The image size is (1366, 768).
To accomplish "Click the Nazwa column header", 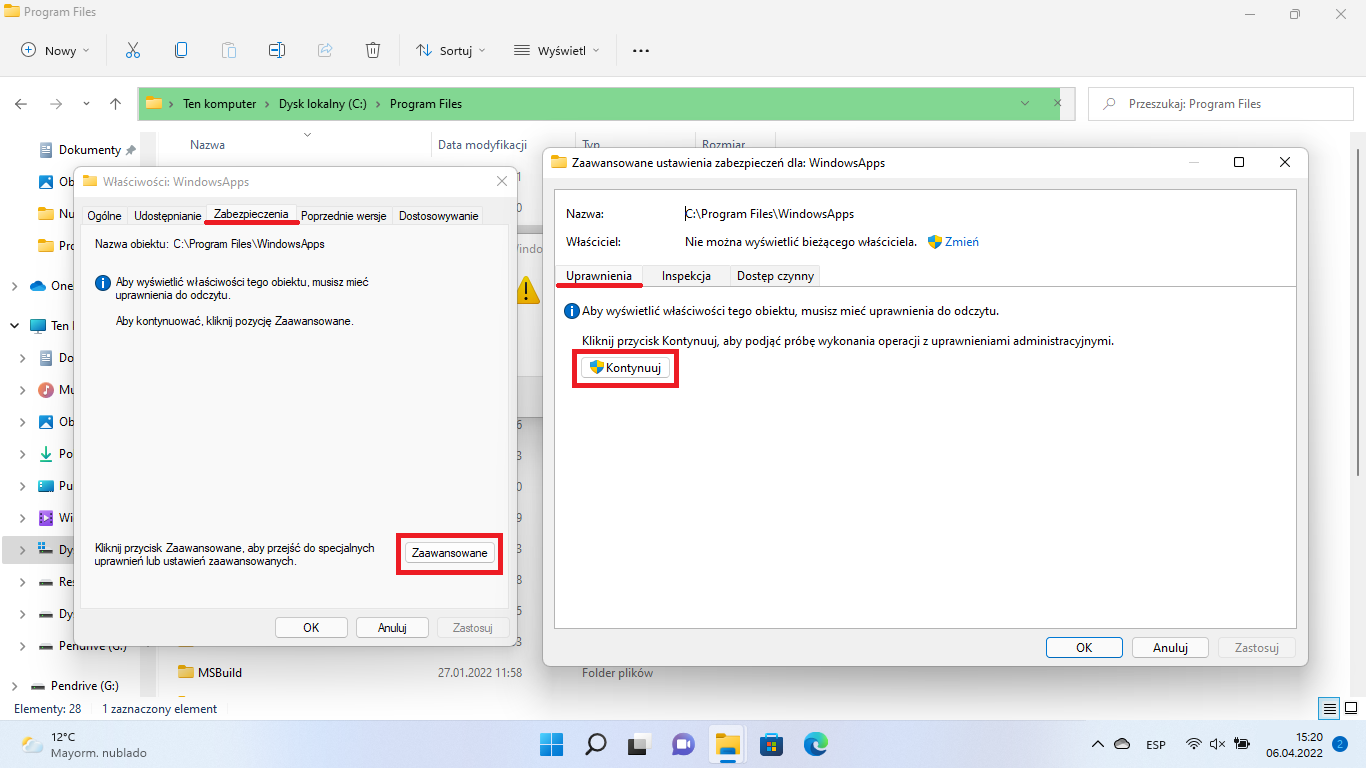I will [207, 145].
